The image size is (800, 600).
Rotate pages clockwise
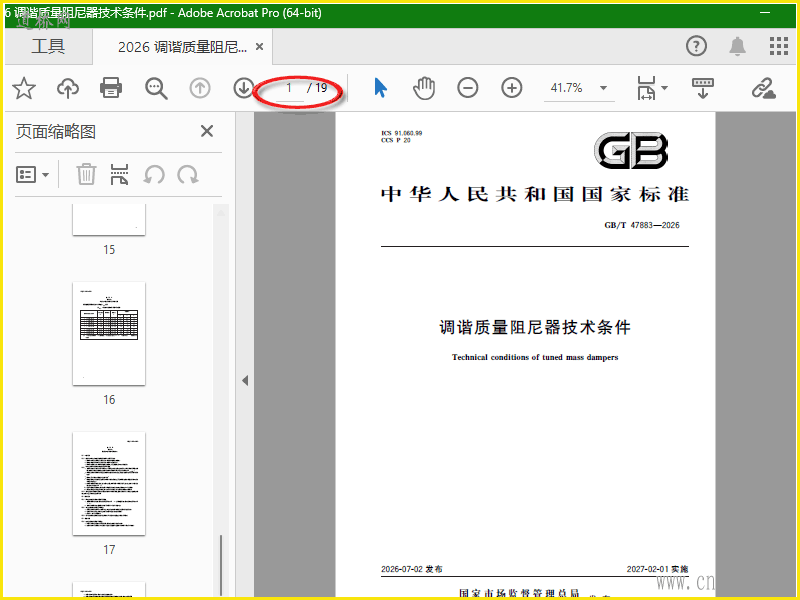coord(188,174)
